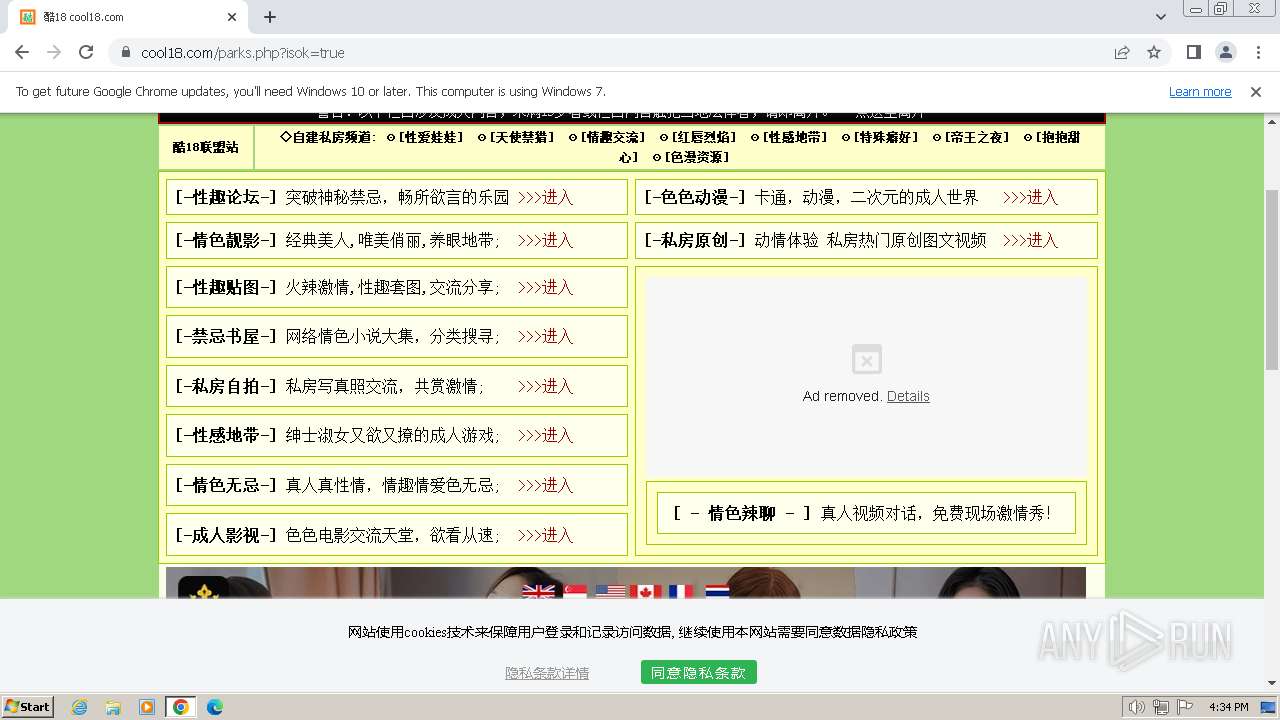This screenshot has width=1280, height=720.
Task: Toggle Chrome side panel
Action: [x=1193, y=52]
